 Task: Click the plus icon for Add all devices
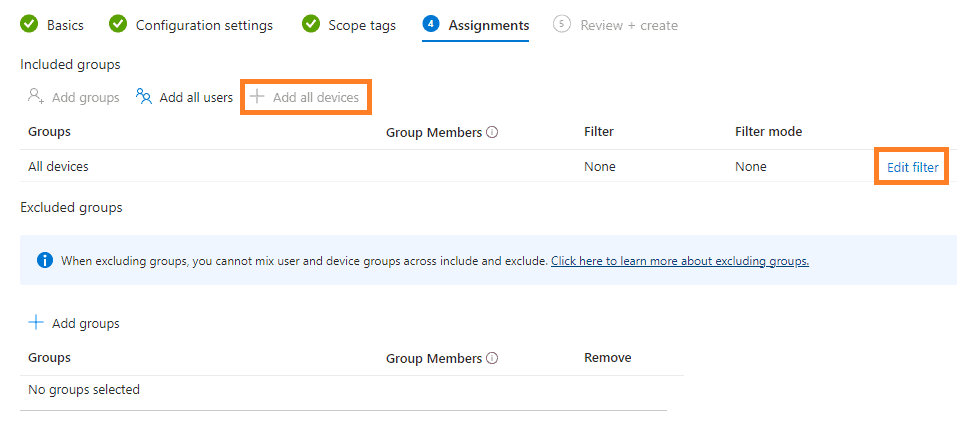[257, 97]
